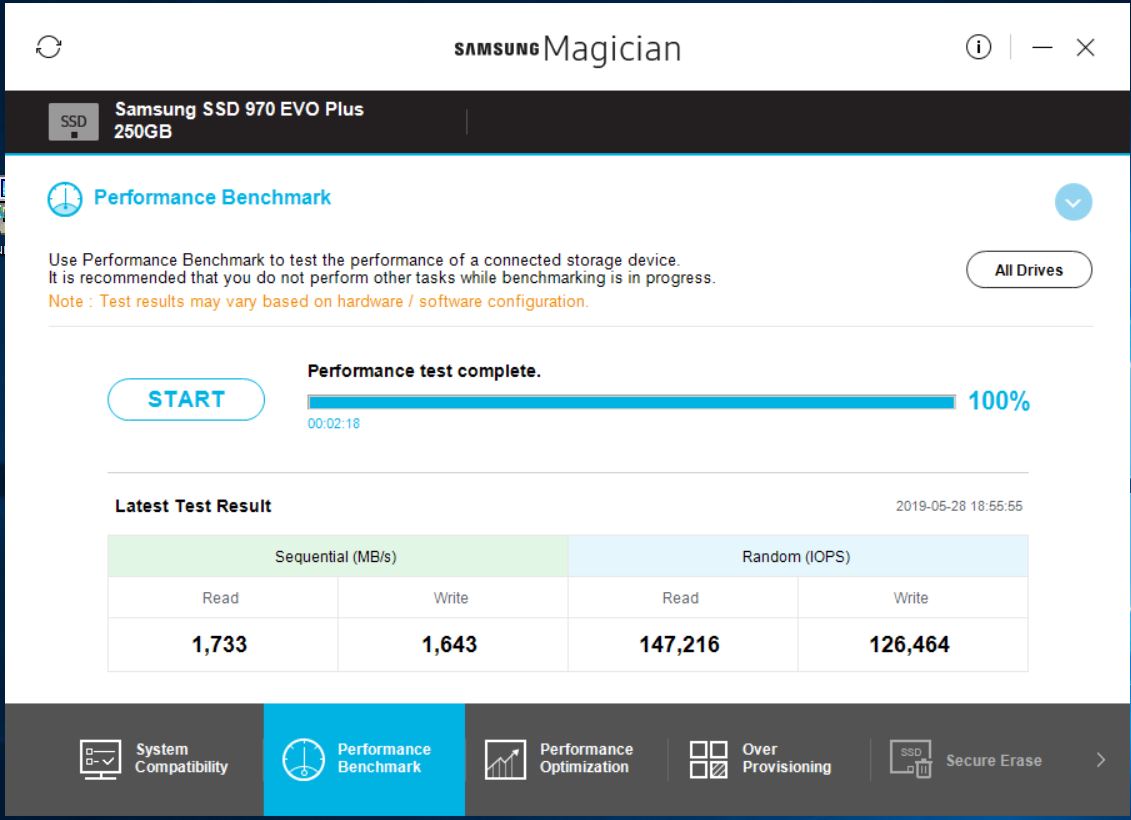Click the Performance Benchmark gauge icon heading
The width and height of the screenshot is (1131, 820).
(65, 199)
